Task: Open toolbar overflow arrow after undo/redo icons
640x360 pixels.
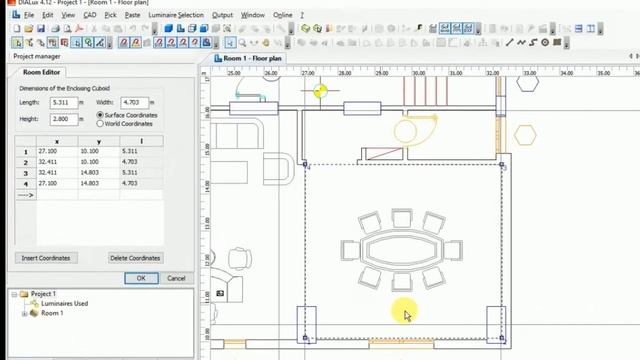Action: click(x=154, y=29)
